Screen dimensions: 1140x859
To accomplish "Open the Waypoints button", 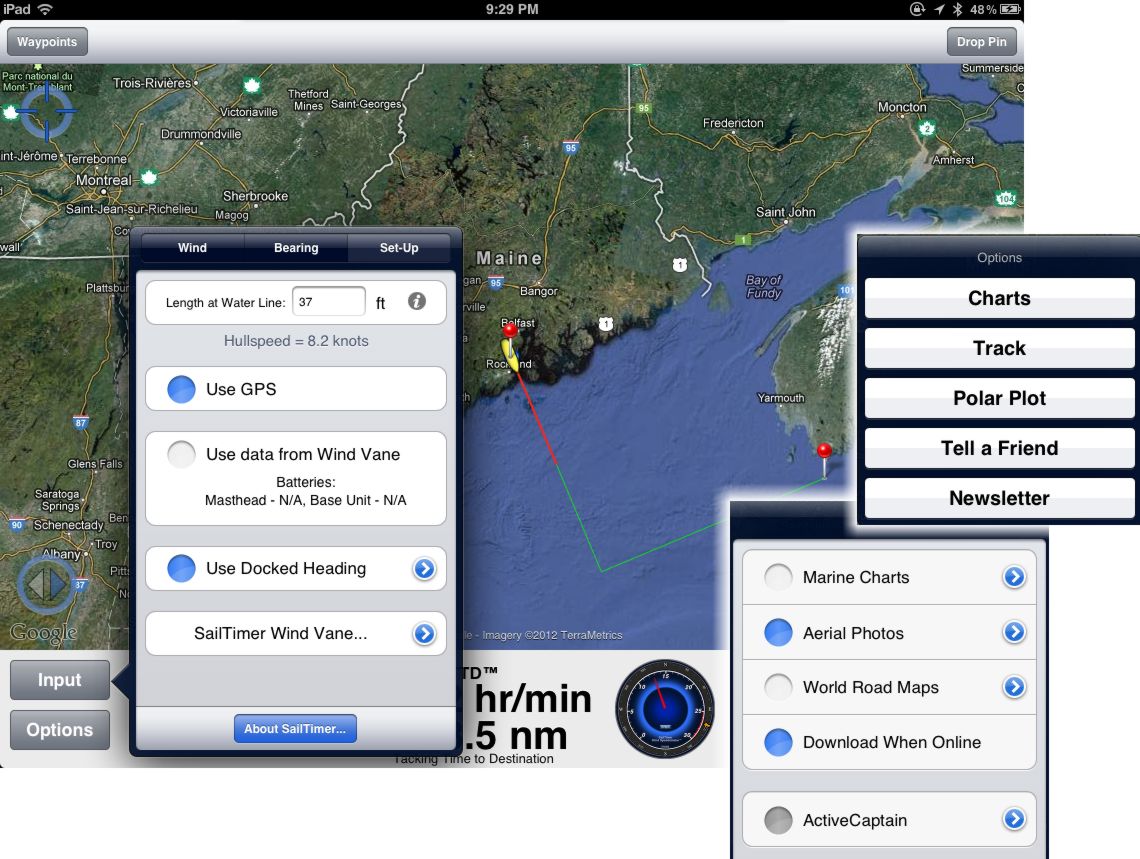I will (47, 41).
